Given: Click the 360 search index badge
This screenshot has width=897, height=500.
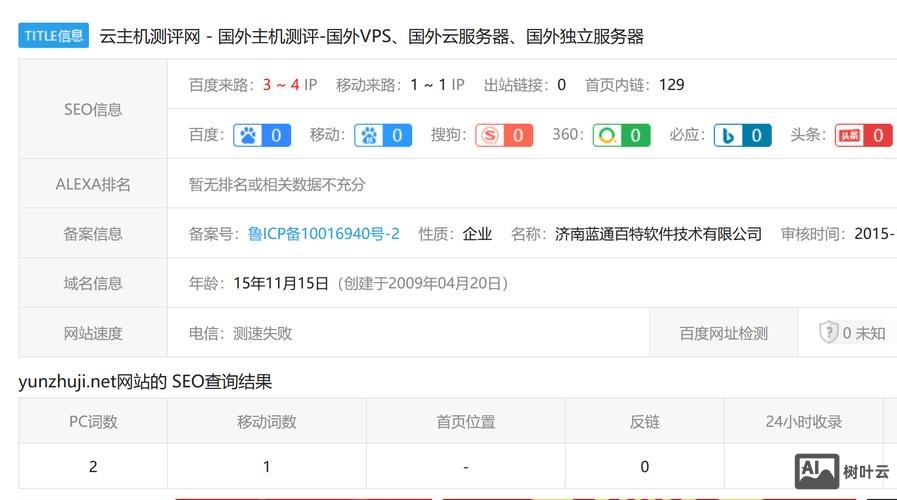Looking at the screenshot, I should pyautogui.click(x=621, y=136).
